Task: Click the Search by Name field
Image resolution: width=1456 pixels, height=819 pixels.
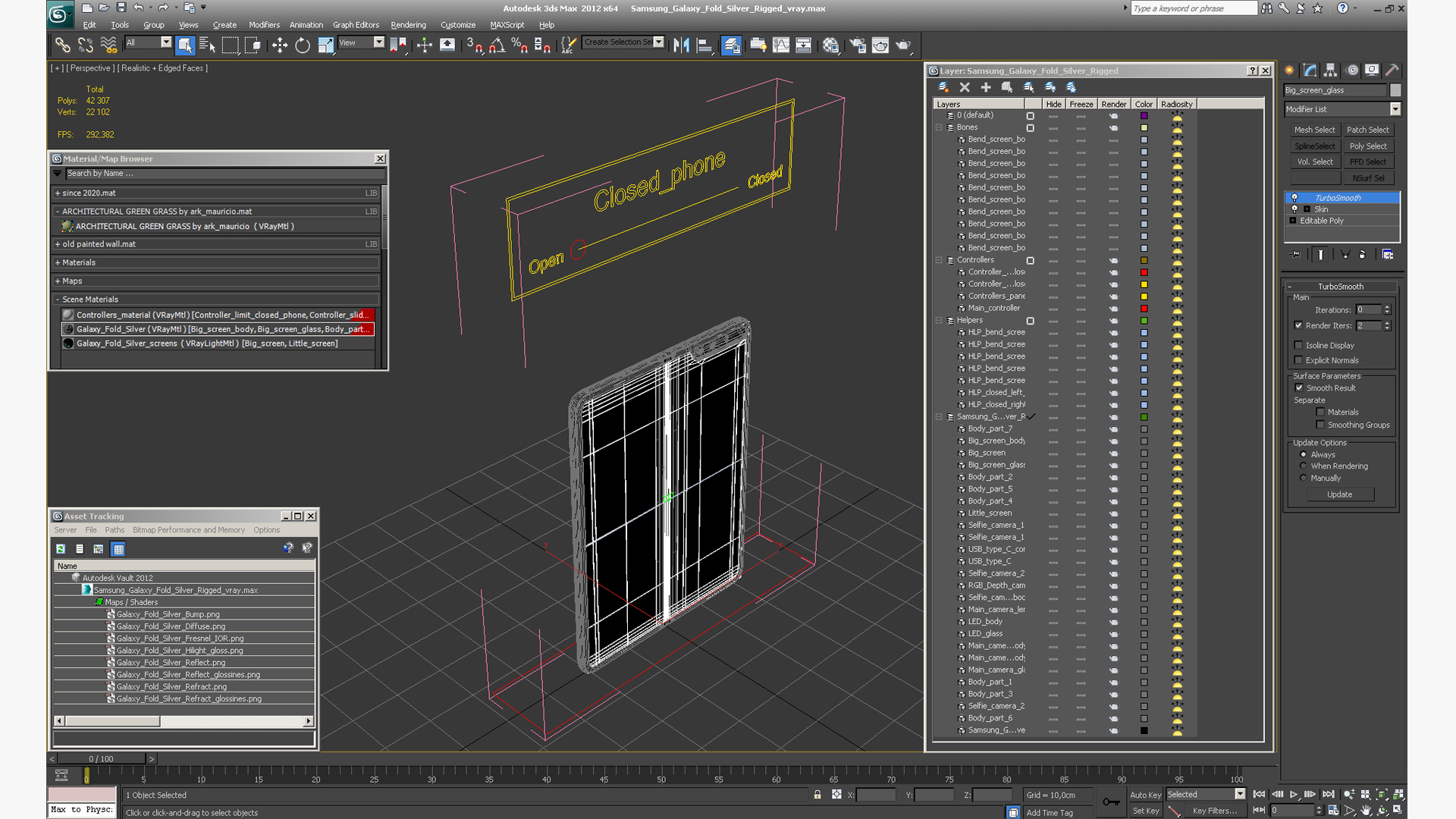Action: [x=224, y=174]
